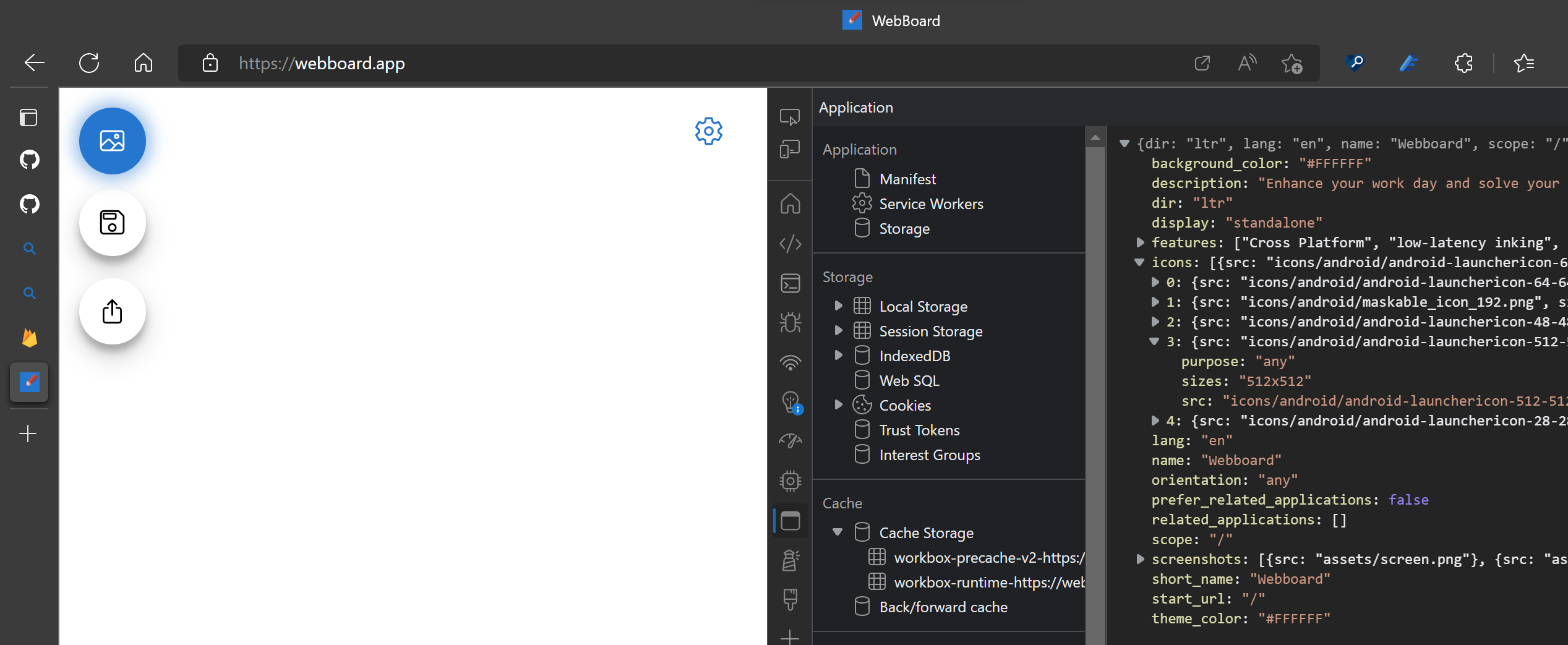The height and width of the screenshot is (645, 1568).
Task: Collapse the Cache Storage tree item
Action: [x=839, y=532]
